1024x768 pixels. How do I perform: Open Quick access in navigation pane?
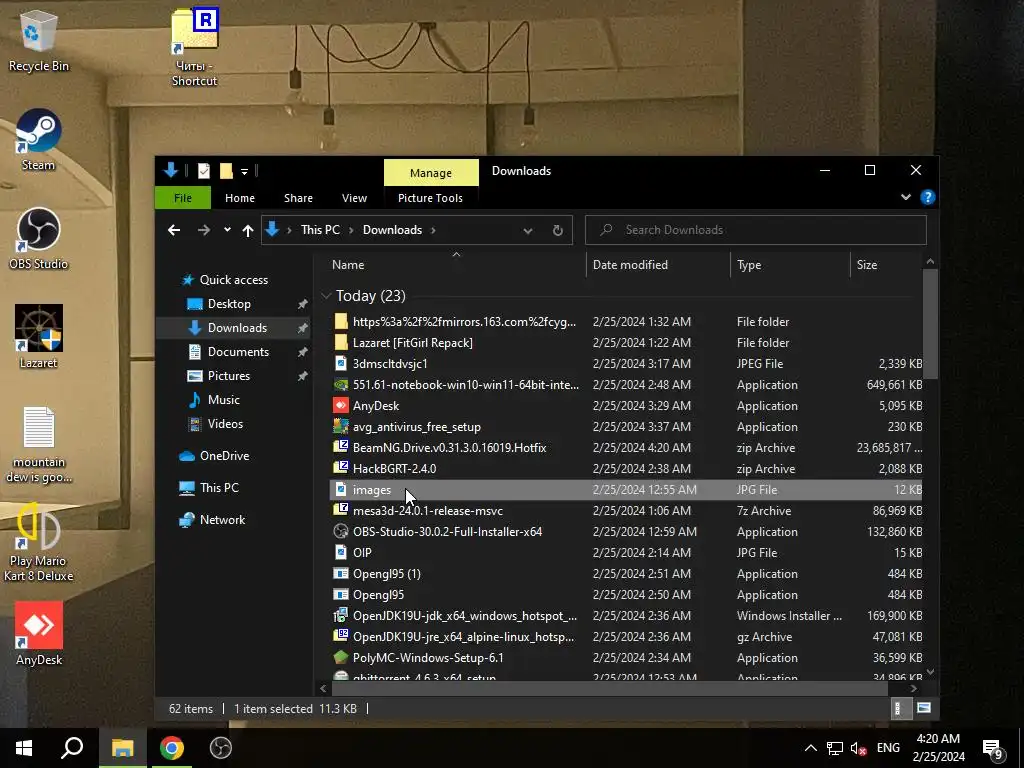tap(234, 280)
